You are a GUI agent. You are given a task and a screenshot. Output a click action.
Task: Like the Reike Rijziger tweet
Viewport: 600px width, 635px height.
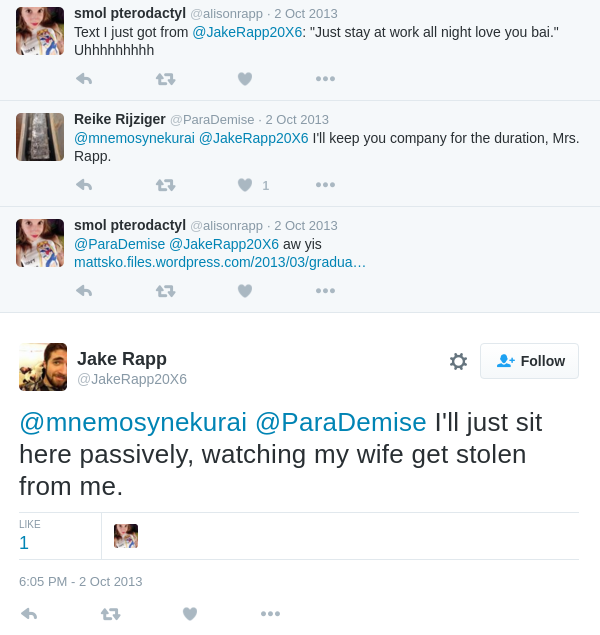click(x=245, y=185)
